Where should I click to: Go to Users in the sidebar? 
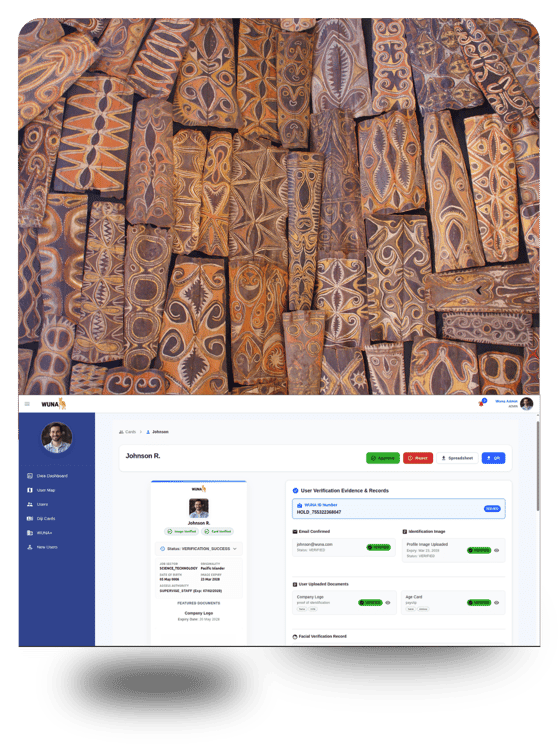tap(37, 504)
